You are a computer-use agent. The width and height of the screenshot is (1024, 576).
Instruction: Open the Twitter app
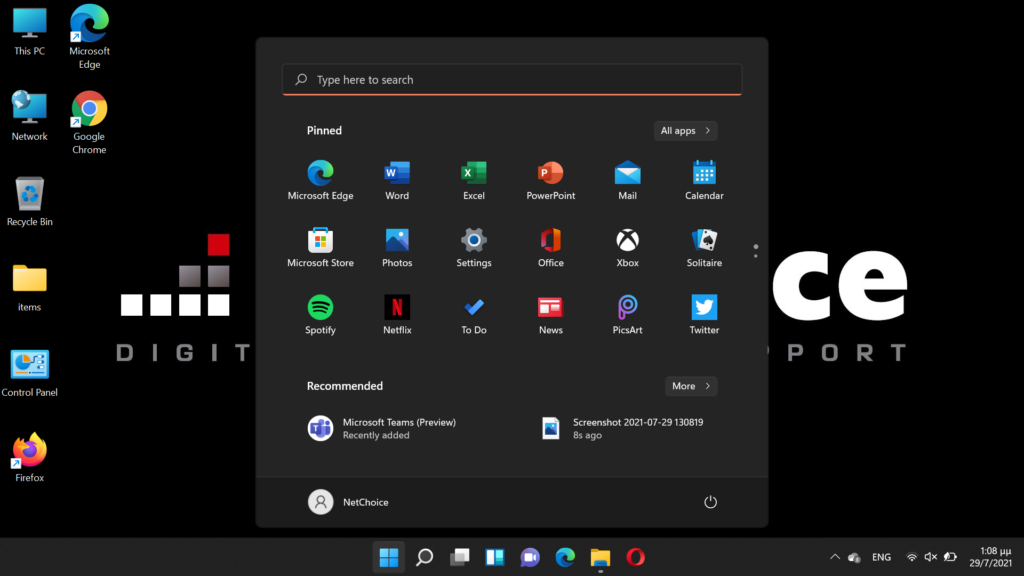704,314
